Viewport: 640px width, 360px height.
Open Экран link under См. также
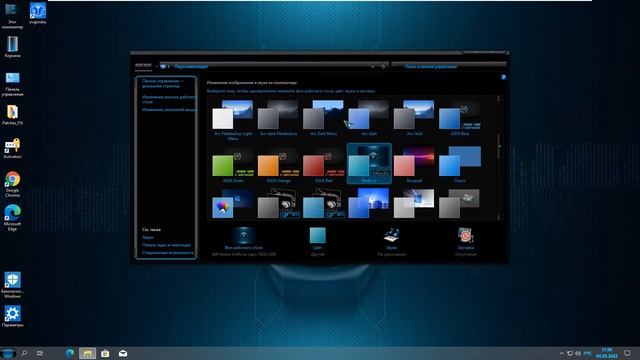[x=148, y=237]
